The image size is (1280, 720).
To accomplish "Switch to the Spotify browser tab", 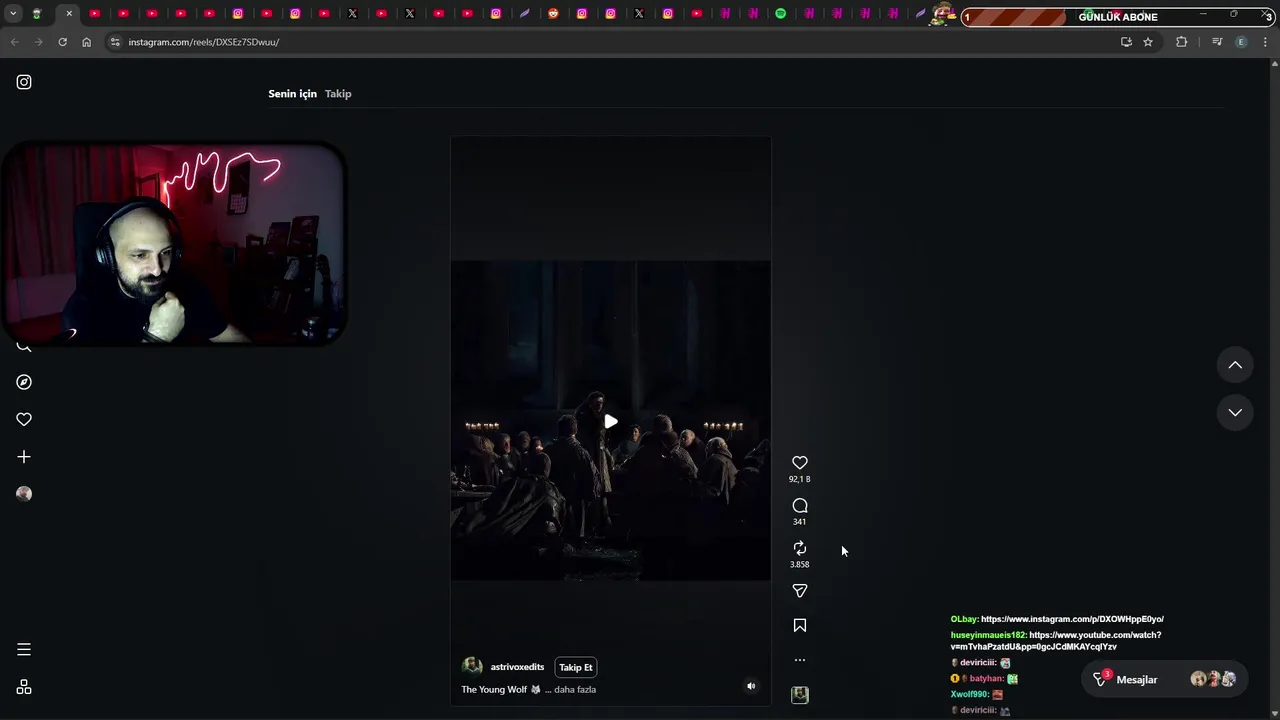I will (781, 14).
